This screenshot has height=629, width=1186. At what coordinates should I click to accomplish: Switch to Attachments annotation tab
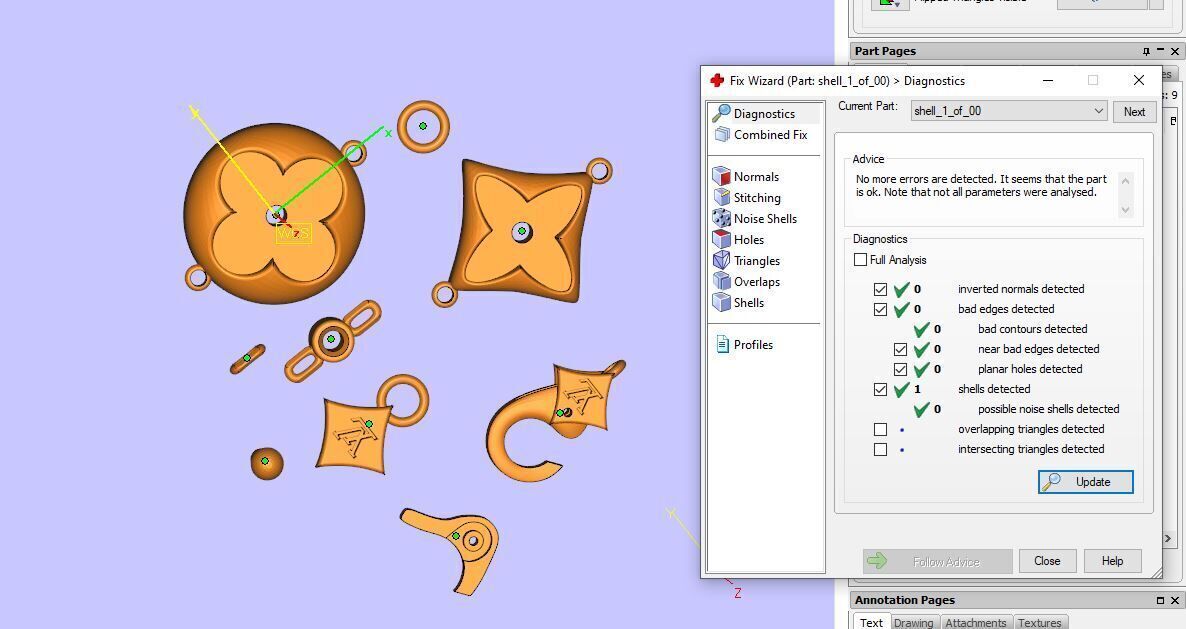[x=975, y=622]
